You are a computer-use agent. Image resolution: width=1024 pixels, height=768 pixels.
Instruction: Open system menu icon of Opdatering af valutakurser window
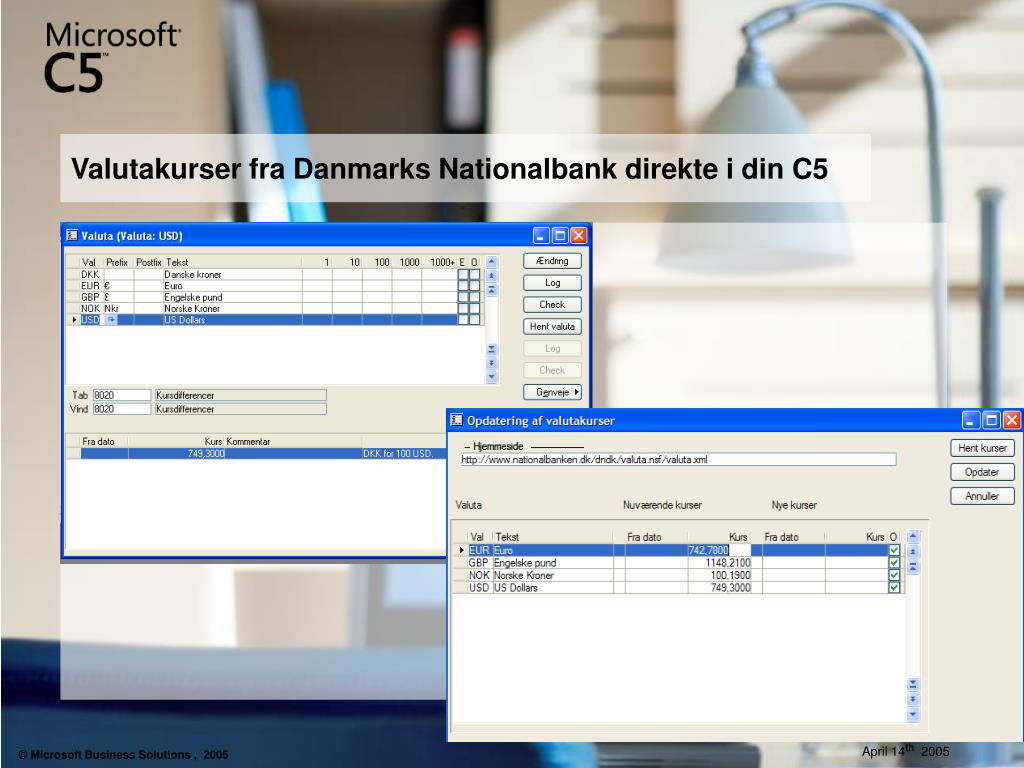point(456,420)
